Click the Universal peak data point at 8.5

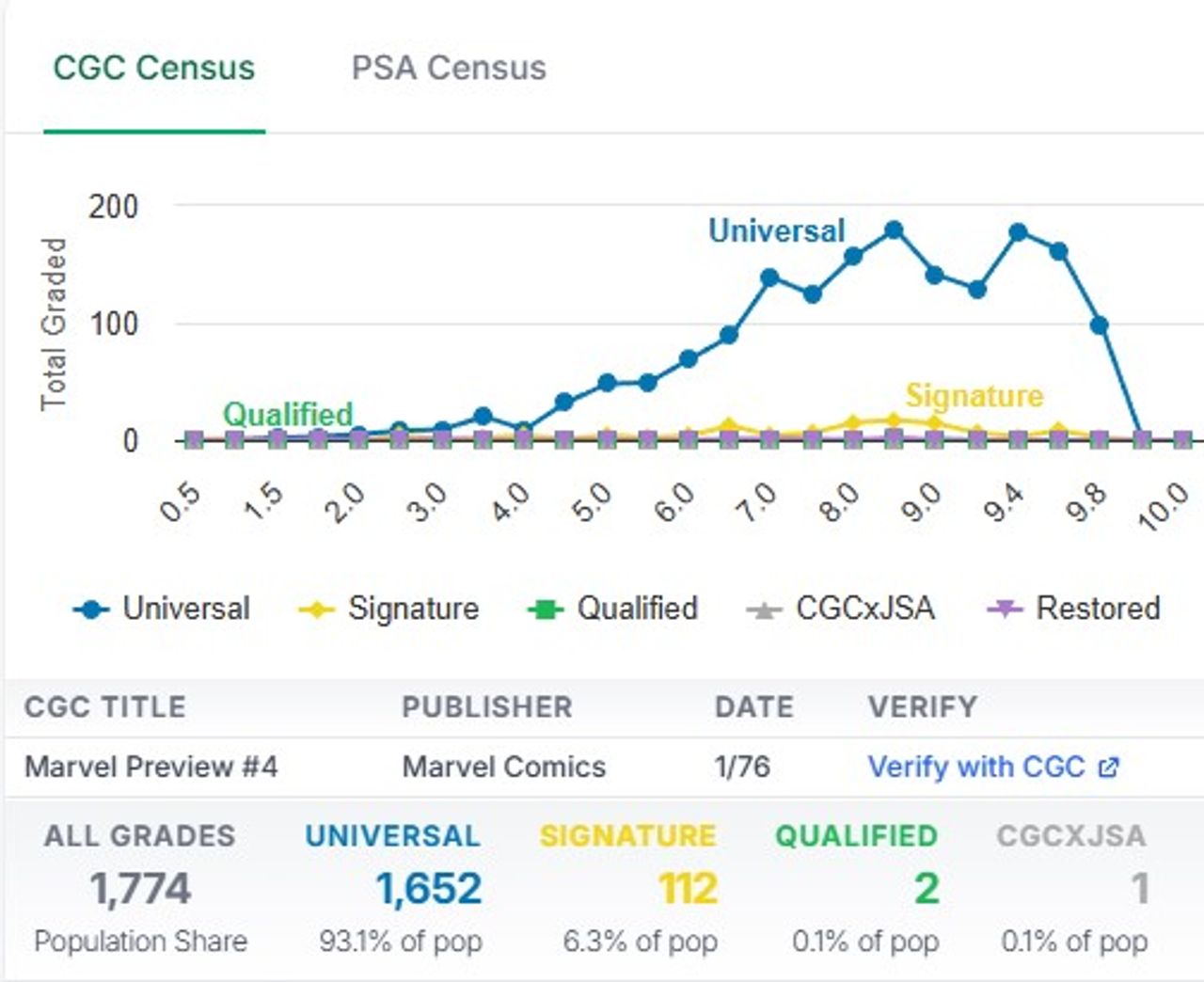tap(894, 230)
